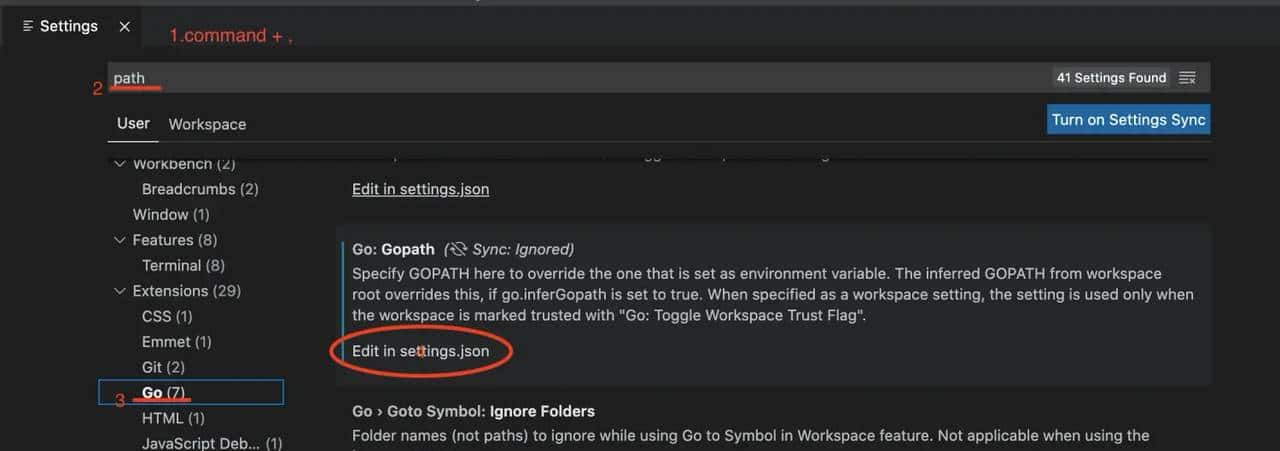Open the Emmet (1) settings category
1280x451 pixels.
[176, 342]
